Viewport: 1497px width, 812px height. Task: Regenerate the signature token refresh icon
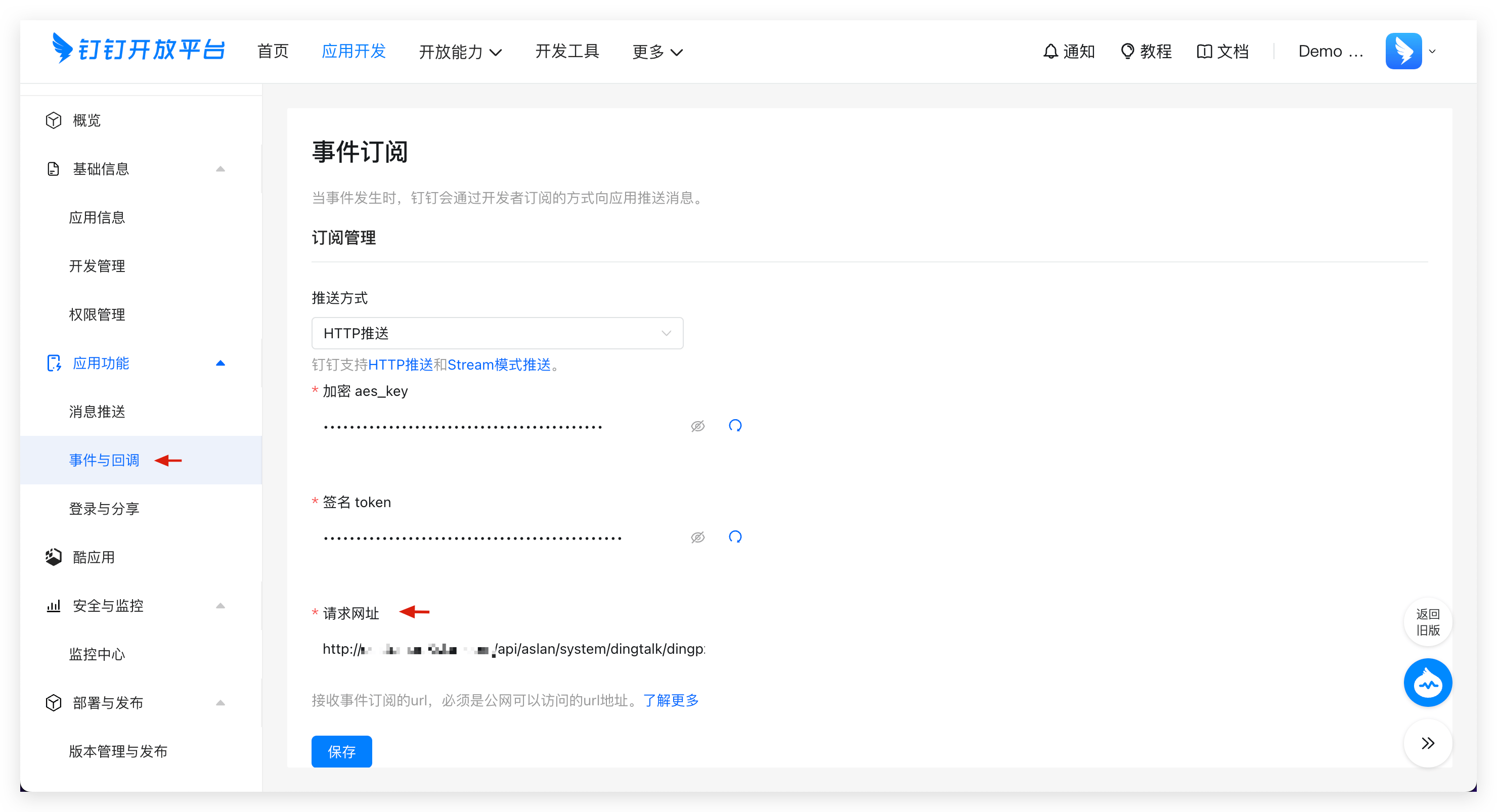[735, 536]
